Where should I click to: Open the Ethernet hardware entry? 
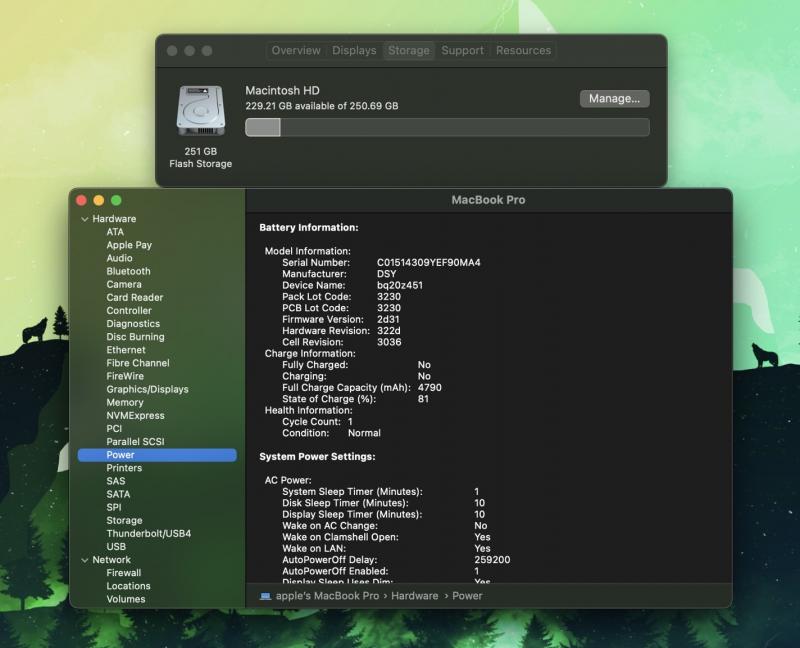click(x=126, y=350)
